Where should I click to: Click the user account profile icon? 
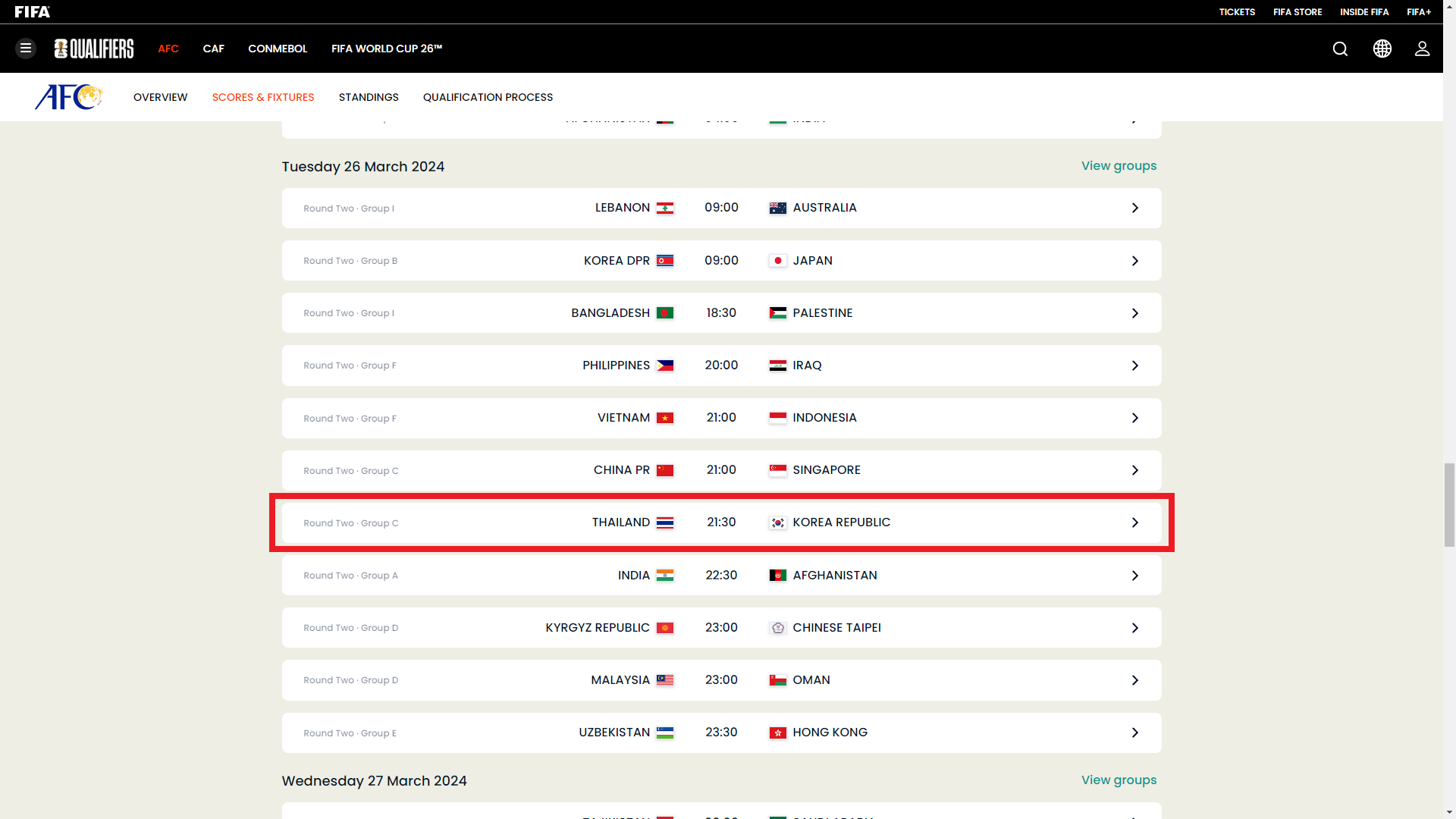1422,49
